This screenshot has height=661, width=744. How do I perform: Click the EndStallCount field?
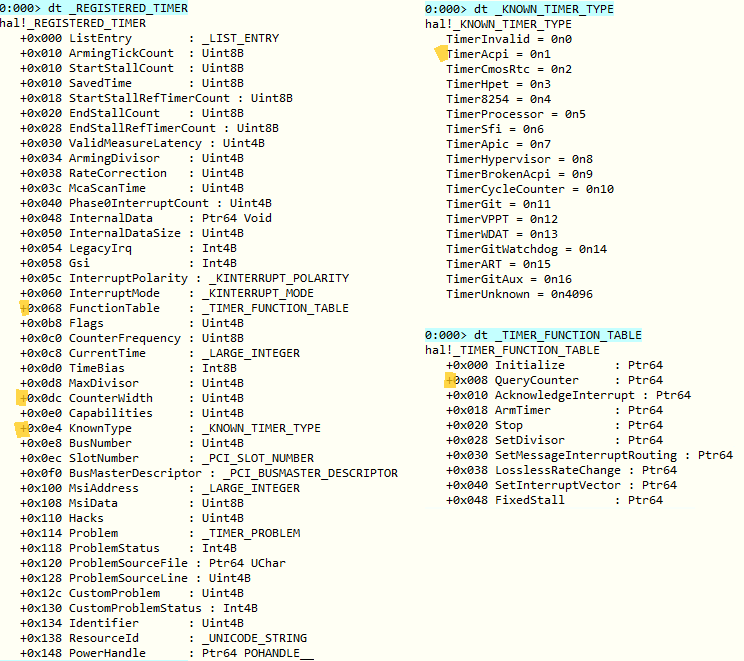132,113
